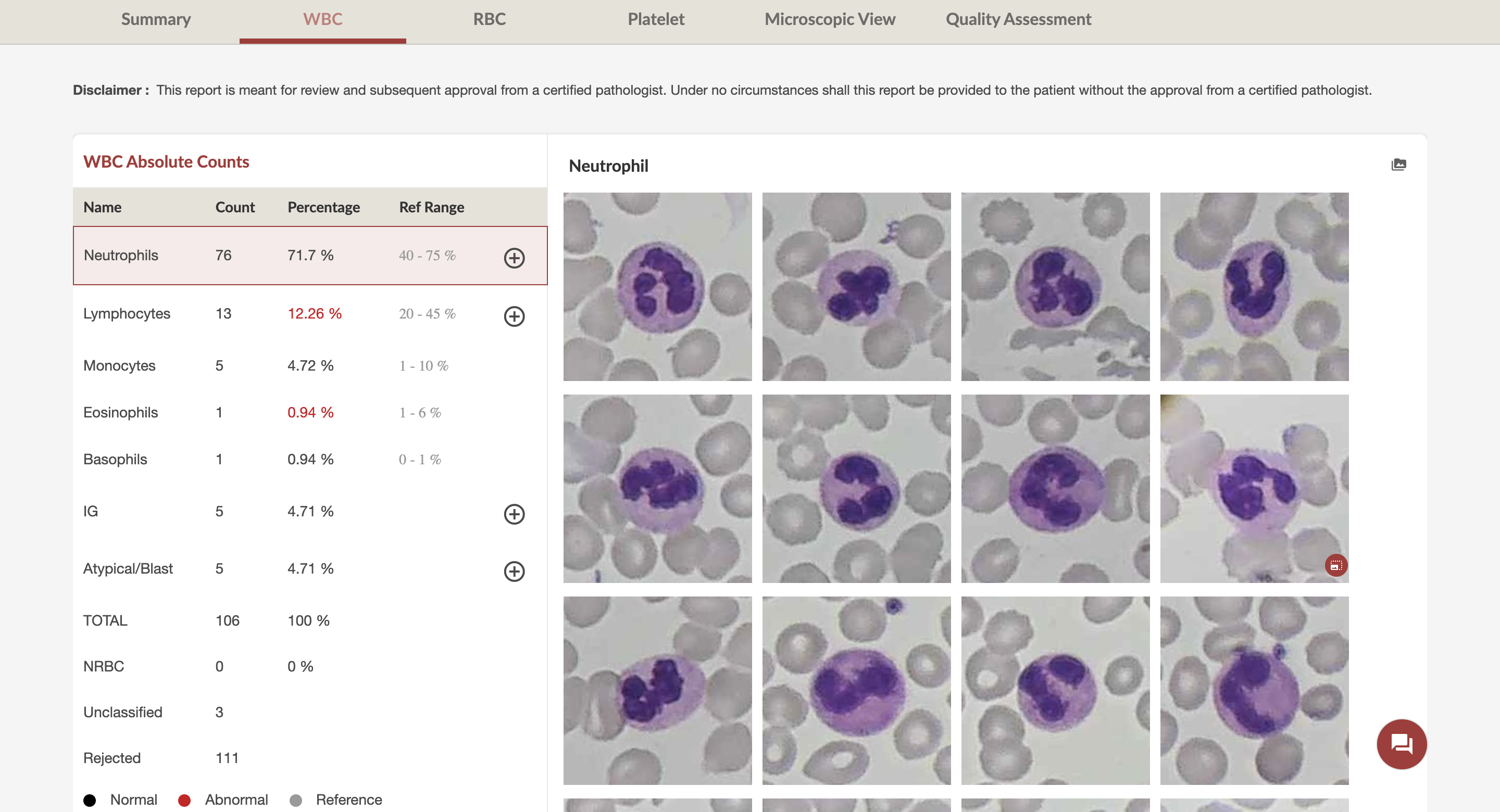Click the red Abnormal legend dot
This screenshot has height=812, width=1500.
184,801
